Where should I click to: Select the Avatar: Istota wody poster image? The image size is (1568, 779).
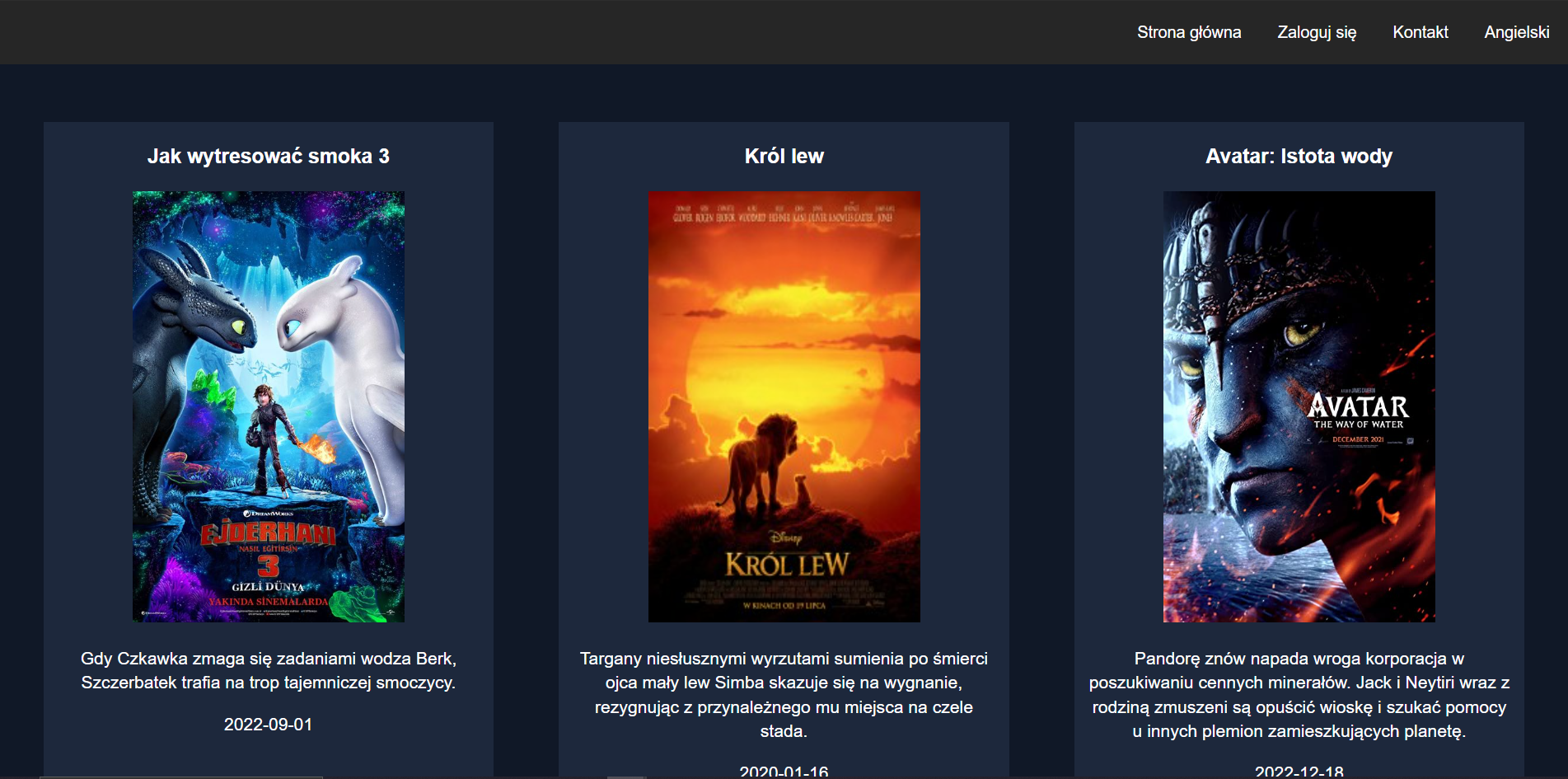[1299, 404]
